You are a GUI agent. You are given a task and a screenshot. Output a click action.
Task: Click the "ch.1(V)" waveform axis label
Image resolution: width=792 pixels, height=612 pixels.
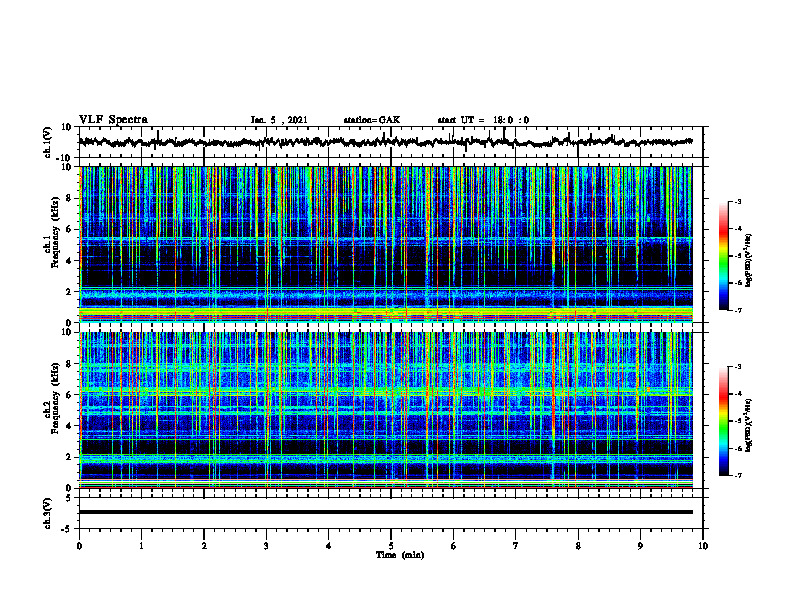pyautogui.click(x=48, y=142)
